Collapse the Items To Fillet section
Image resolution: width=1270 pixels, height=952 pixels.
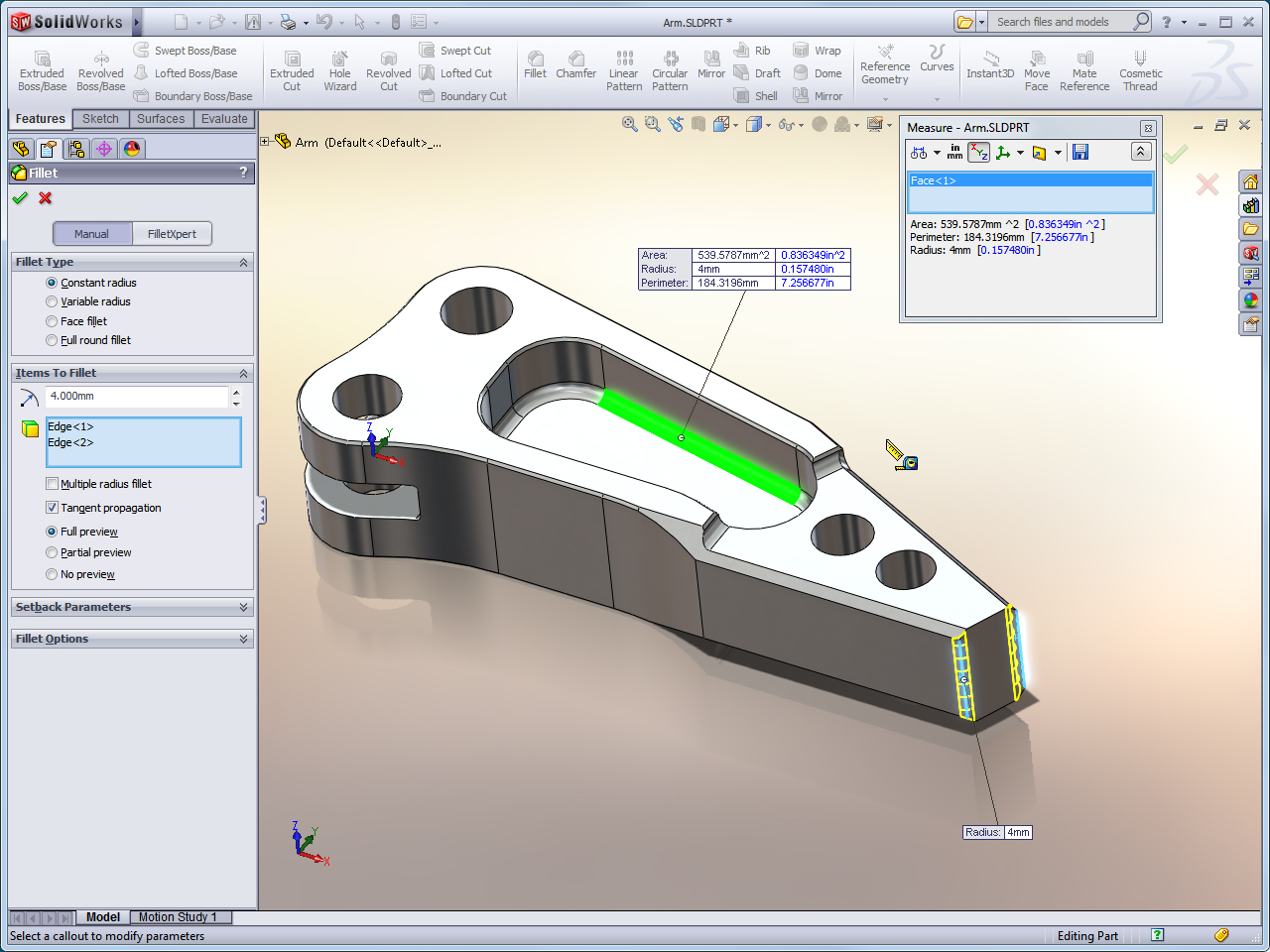pyautogui.click(x=243, y=373)
